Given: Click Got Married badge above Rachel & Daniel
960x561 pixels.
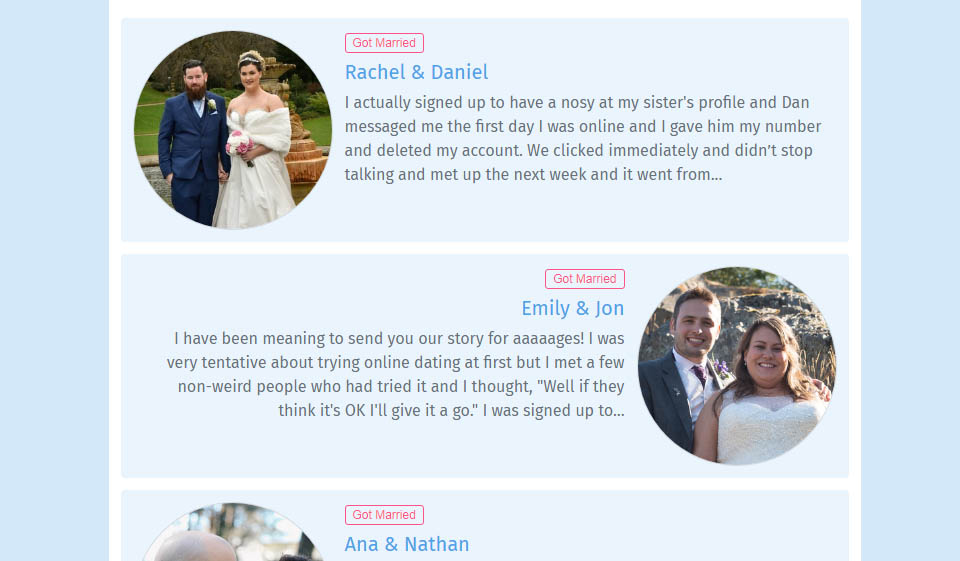Looking at the screenshot, I should coord(384,43).
